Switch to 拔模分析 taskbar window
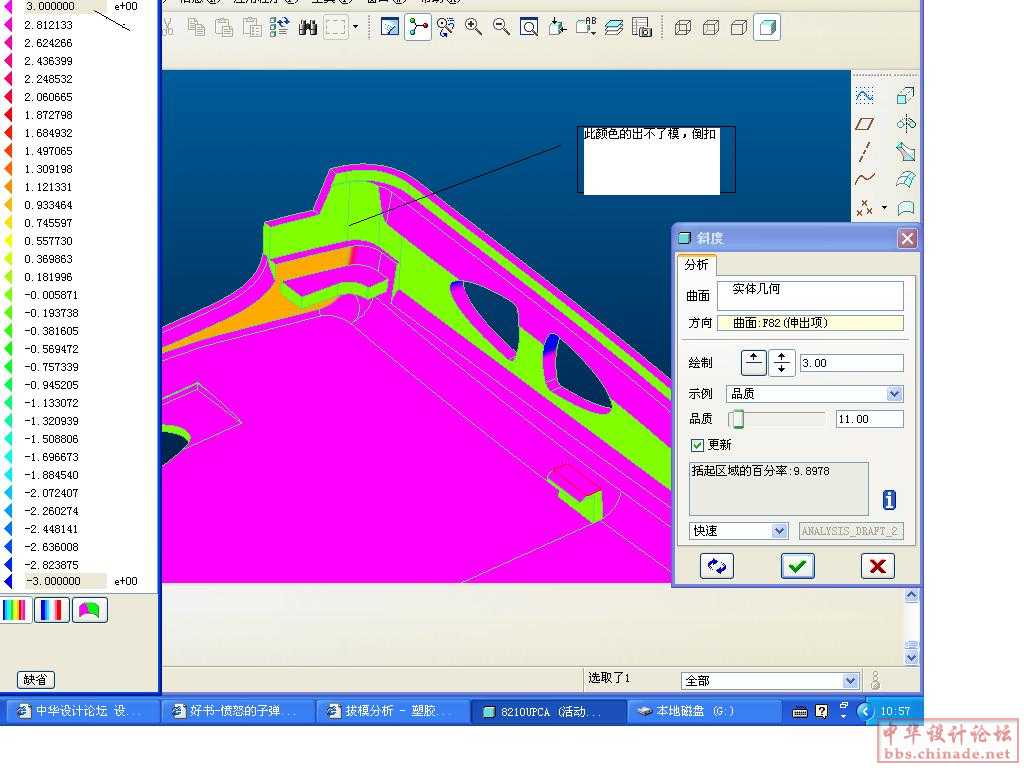 [x=390, y=711]
